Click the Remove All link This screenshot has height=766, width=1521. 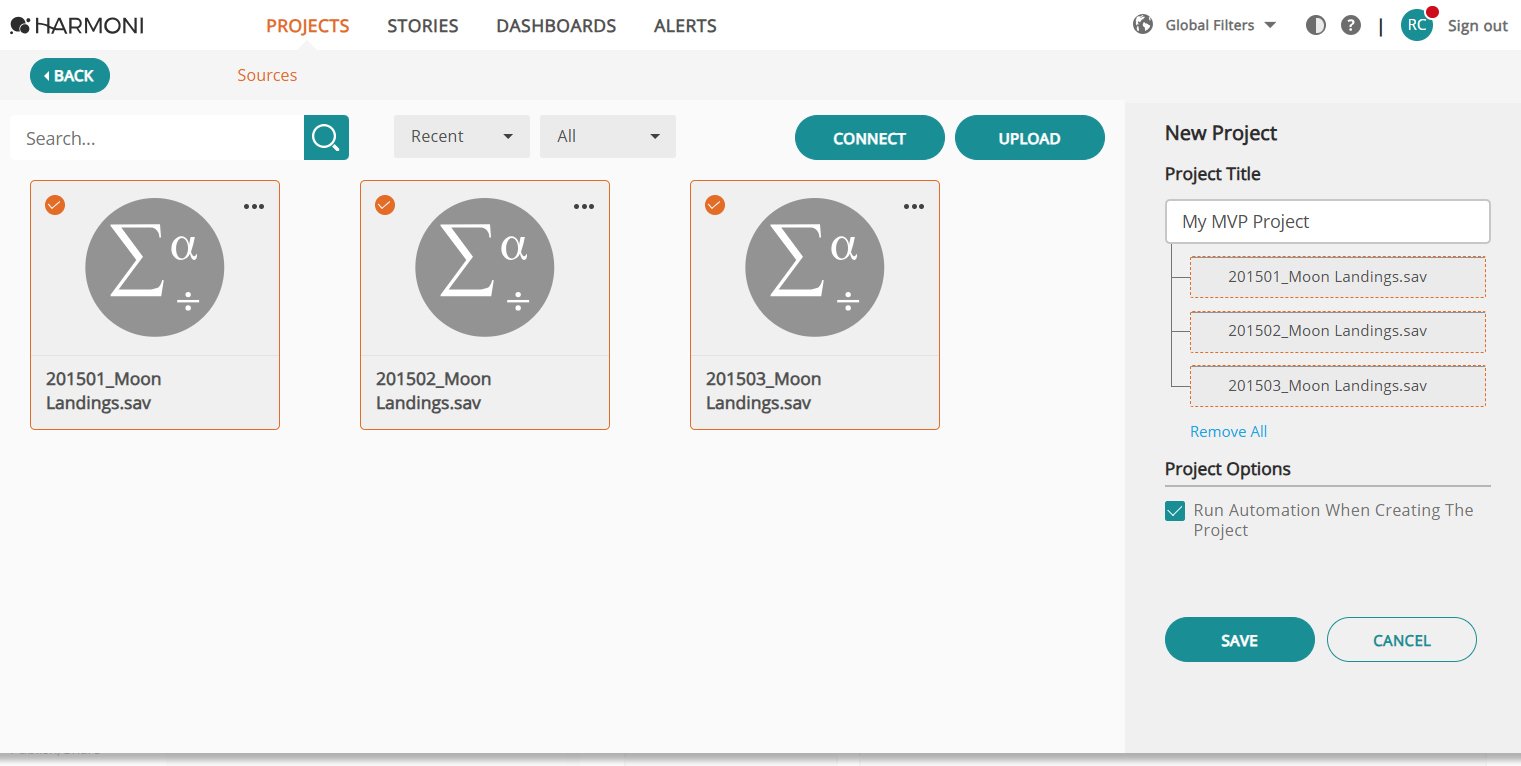pos(1228,432)
